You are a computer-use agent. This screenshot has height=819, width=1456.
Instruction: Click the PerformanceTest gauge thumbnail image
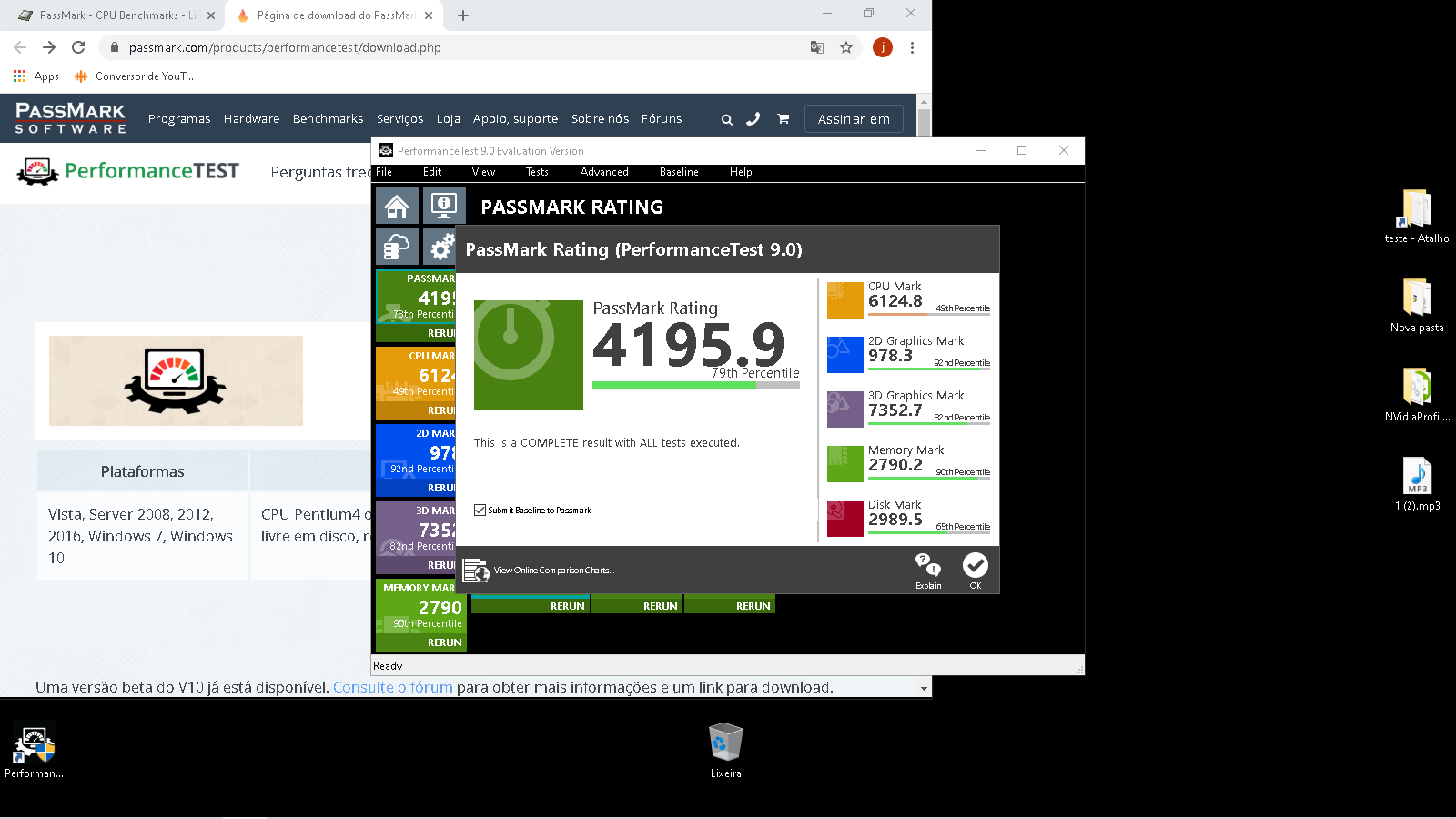(x=176, y=380)
